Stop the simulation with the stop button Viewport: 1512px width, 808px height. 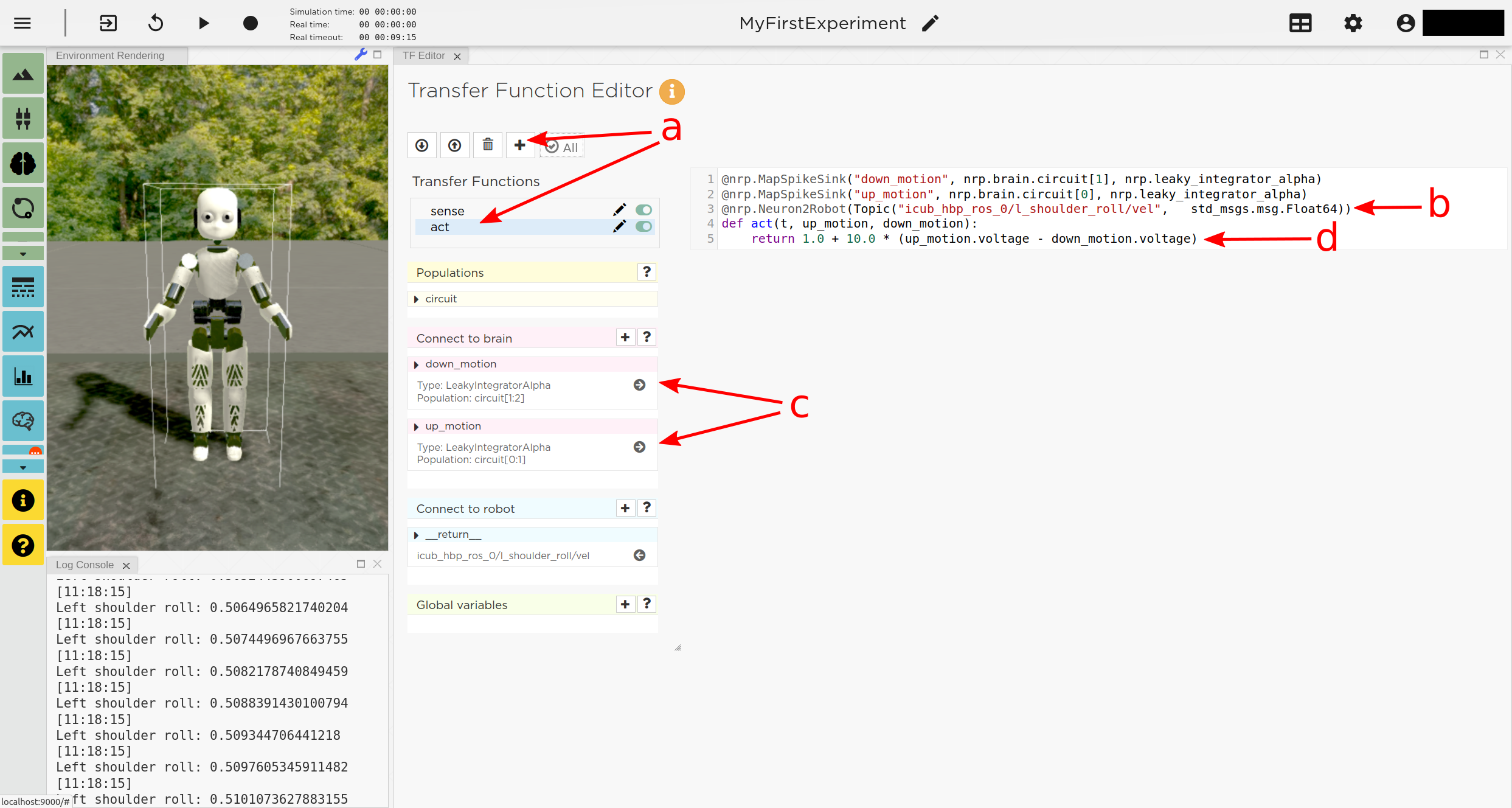[x=251, y=23]
